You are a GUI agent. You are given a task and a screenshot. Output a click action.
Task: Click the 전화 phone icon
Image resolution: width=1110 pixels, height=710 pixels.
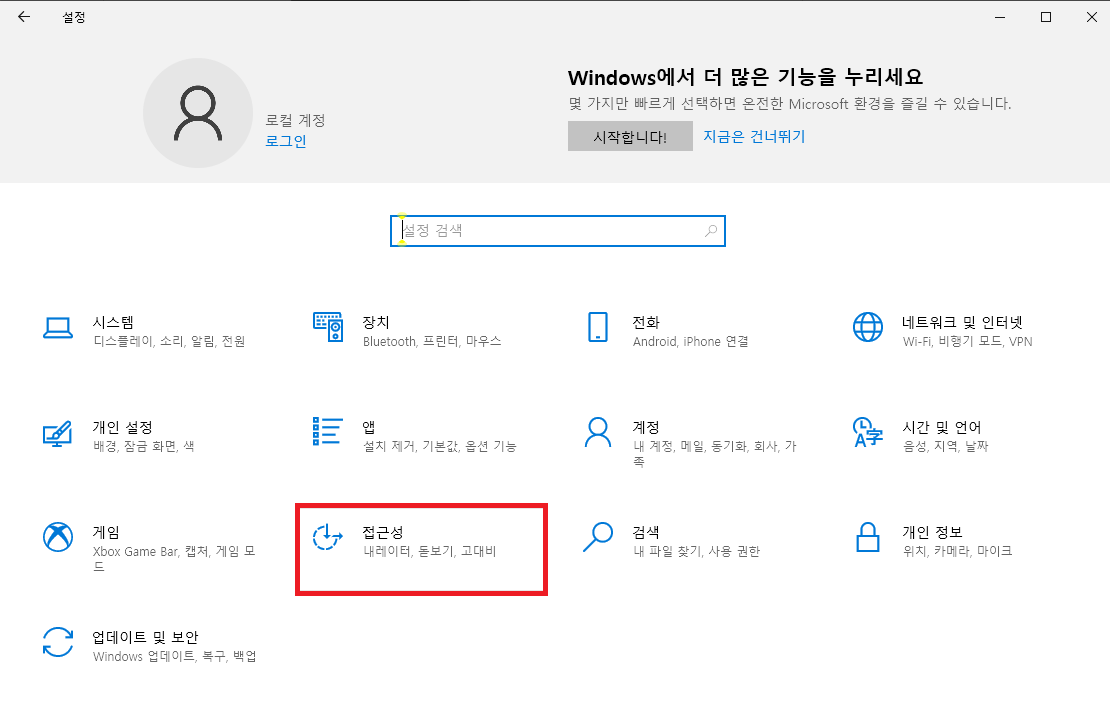tap(598, 327)
